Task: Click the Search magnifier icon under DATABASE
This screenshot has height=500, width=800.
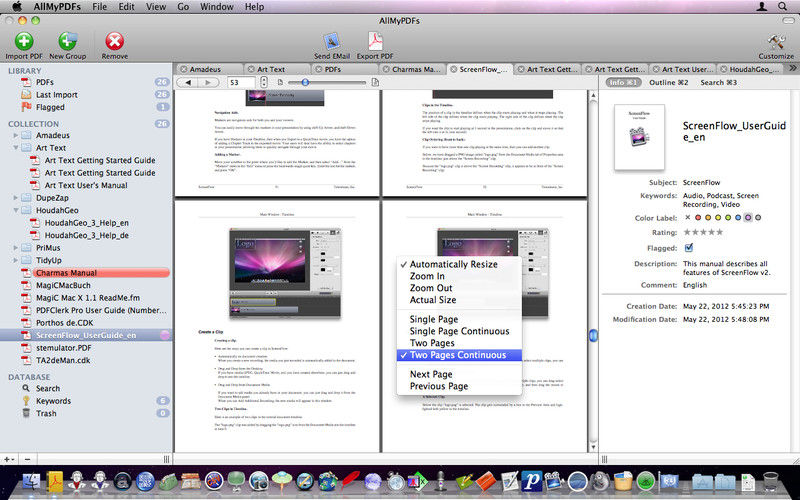Action: click(x=26, y=388)
